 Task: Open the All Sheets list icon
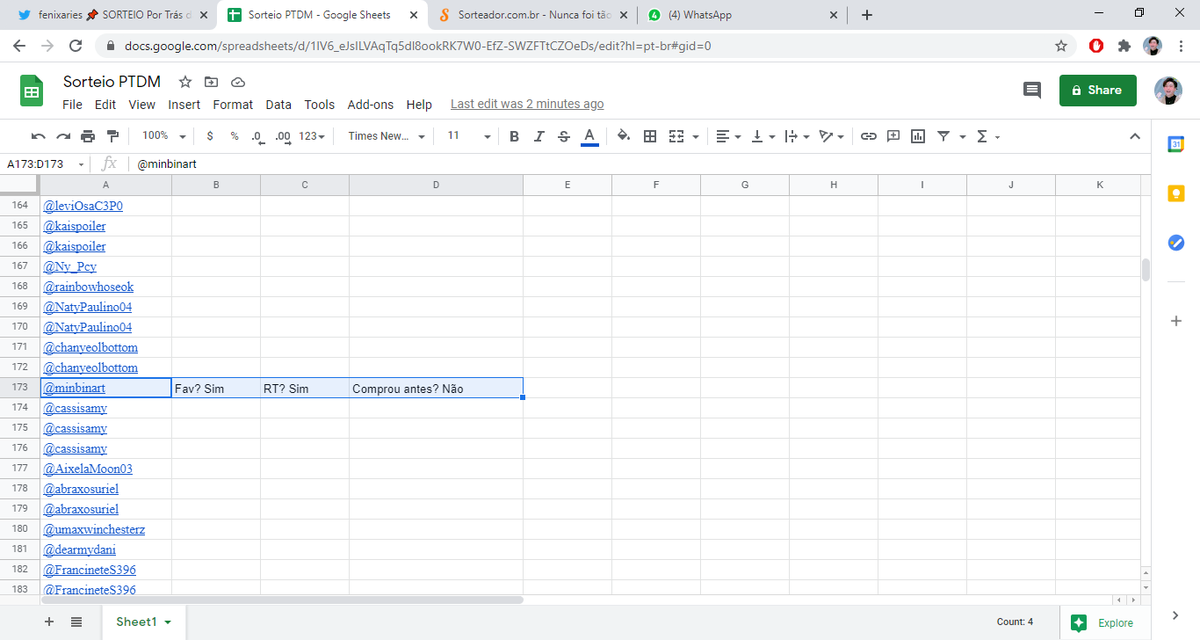tap(77, 622)
